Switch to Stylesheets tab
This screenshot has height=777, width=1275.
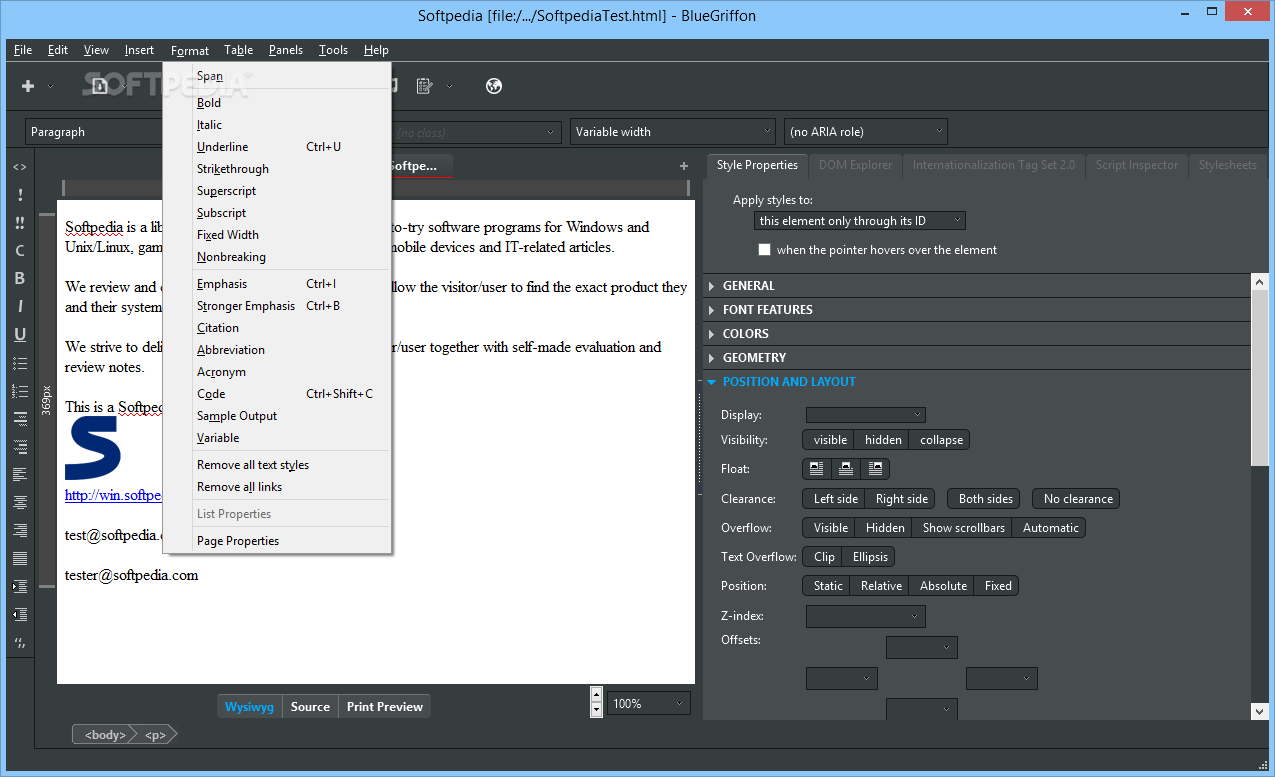(1228, 165)
